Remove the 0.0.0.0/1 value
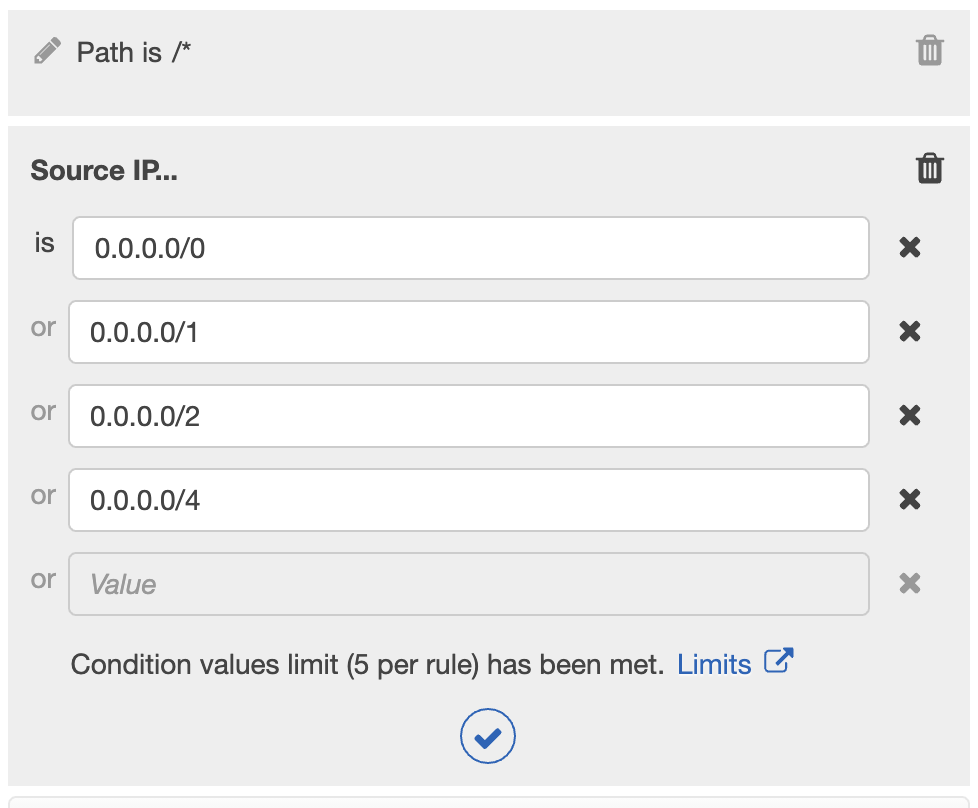The image size is (978, 808). (909, 332)
